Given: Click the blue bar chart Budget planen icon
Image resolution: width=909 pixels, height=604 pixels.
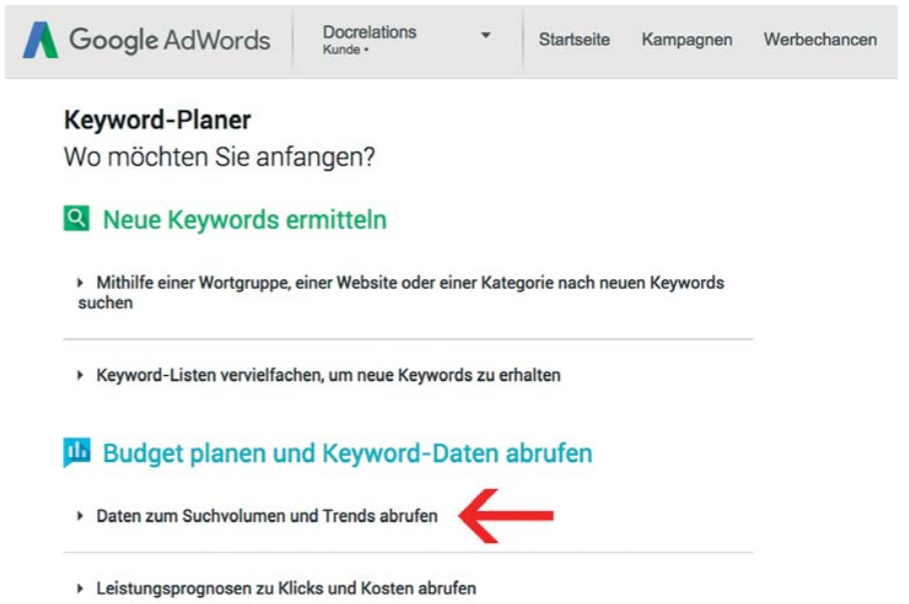Looking at the screenshot, I should point(77,452).
